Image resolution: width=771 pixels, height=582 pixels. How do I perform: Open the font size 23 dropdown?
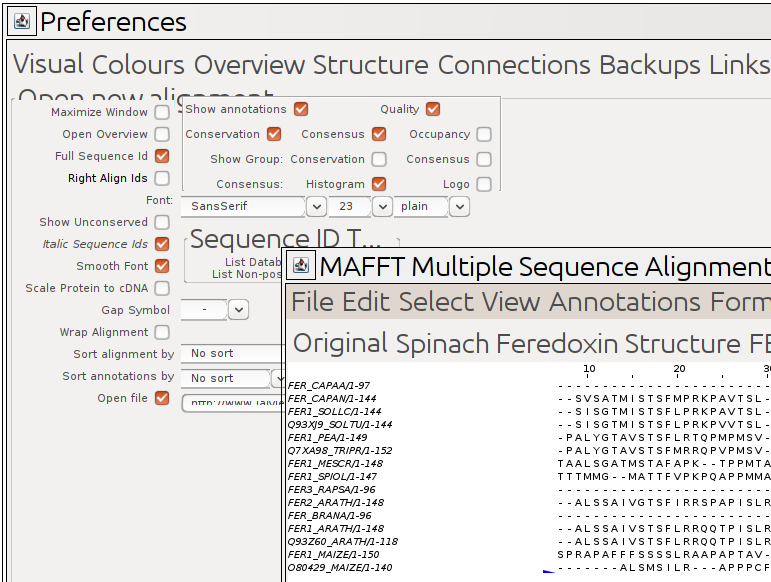click(x=382, y=207)
